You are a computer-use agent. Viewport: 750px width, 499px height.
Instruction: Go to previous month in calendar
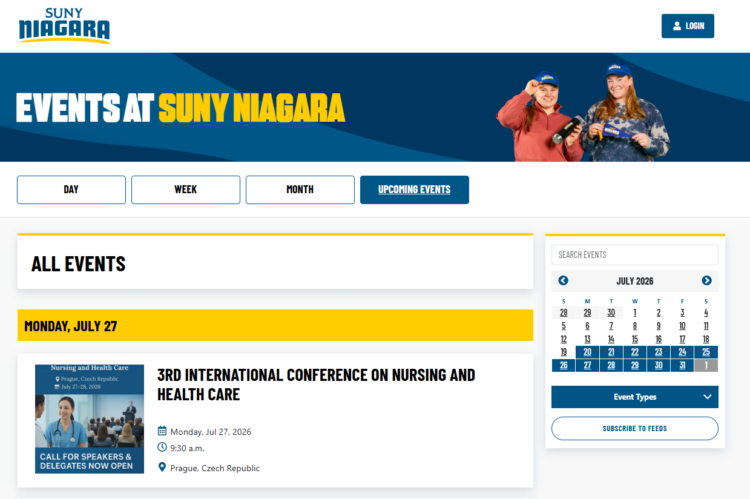pos(563,280)
